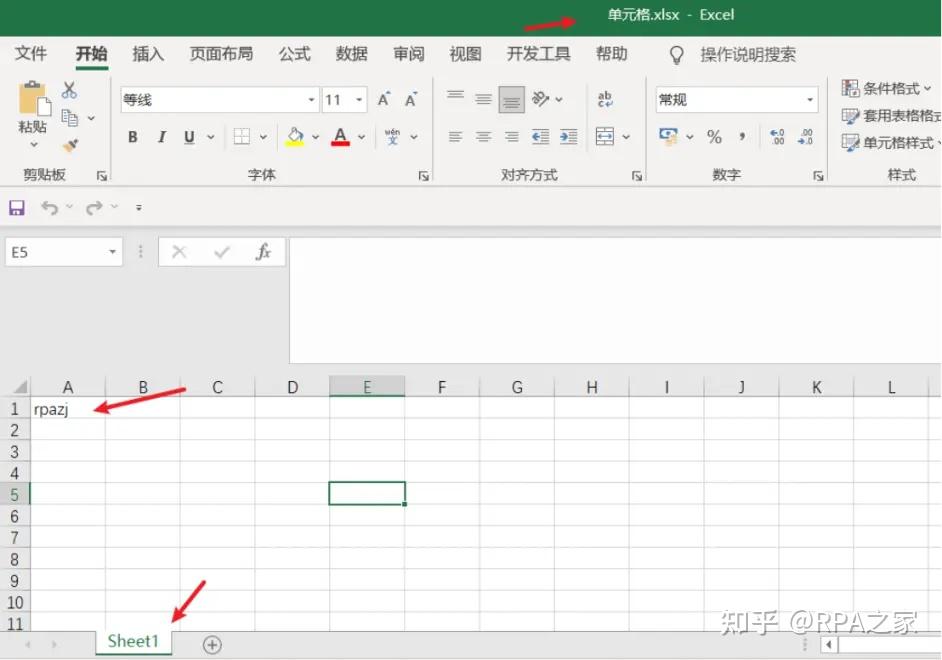The height and width of the screenshot is (660, 942).
Task: Click the Save icon in Quick Access Toolbar
Action: coord(16,207)
